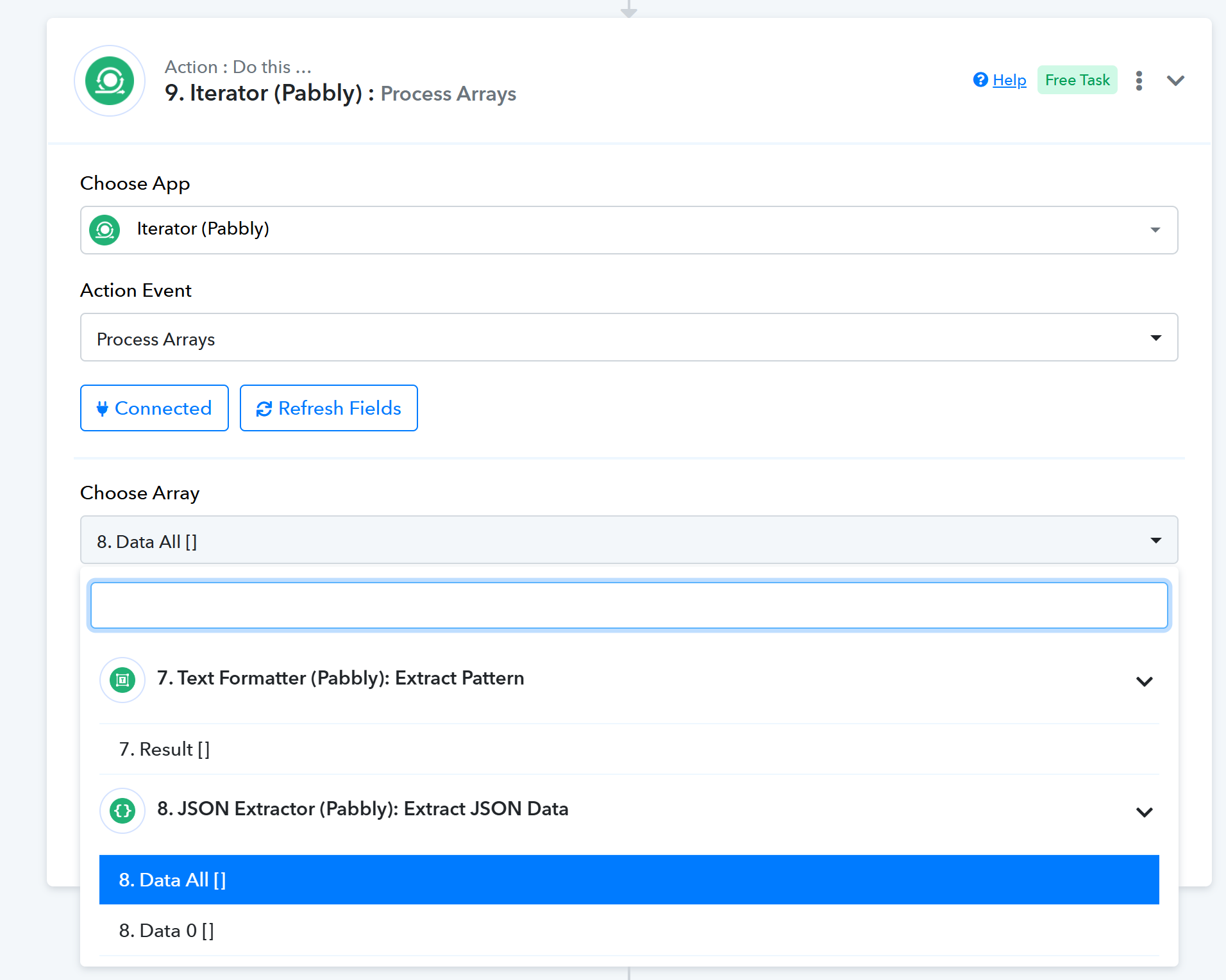Toggle the Choose Array dropdown
The width and height of the screenshot is (1226, 980).
click(x=629, y=540)
